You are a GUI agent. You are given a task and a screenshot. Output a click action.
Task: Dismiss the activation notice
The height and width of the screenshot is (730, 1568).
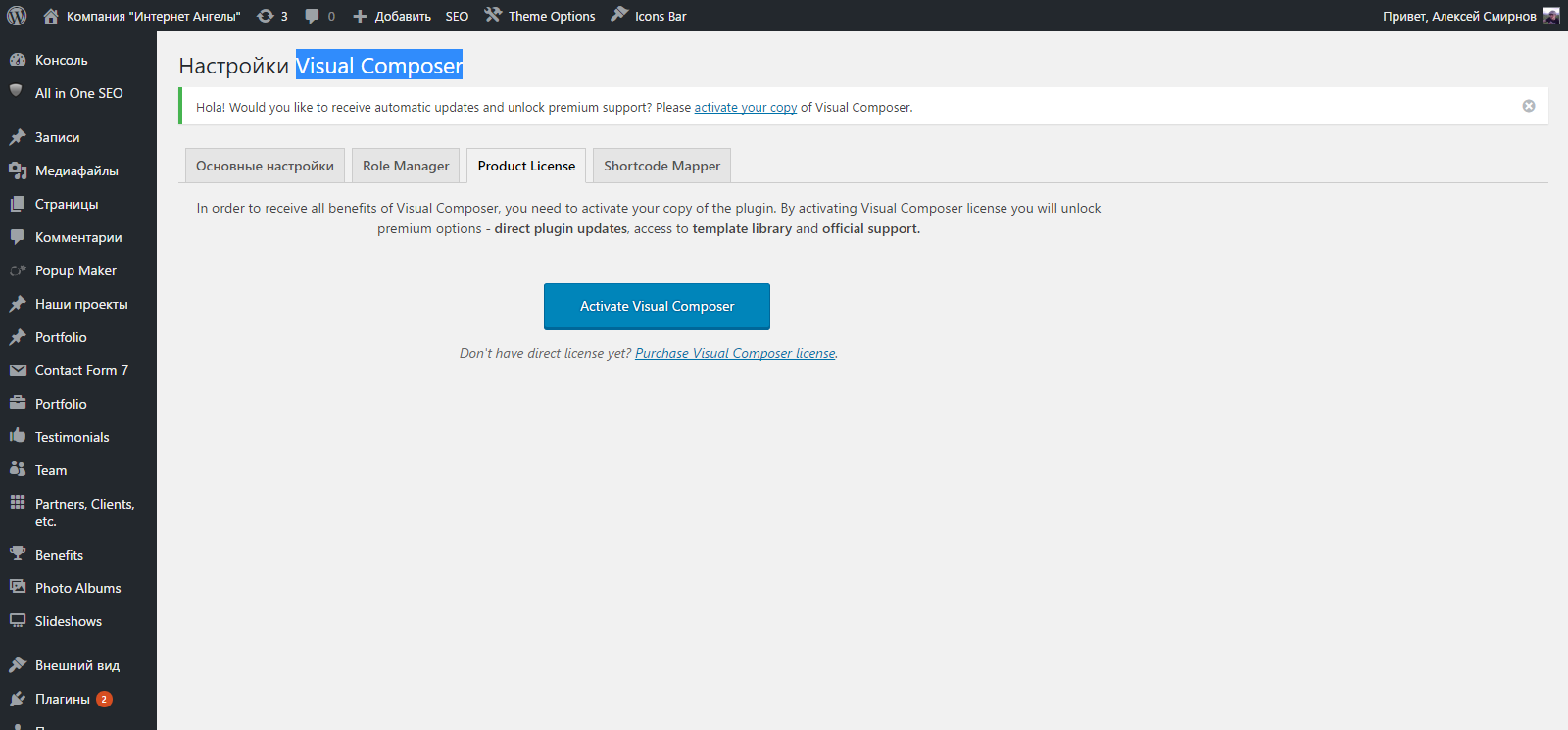1529,106
